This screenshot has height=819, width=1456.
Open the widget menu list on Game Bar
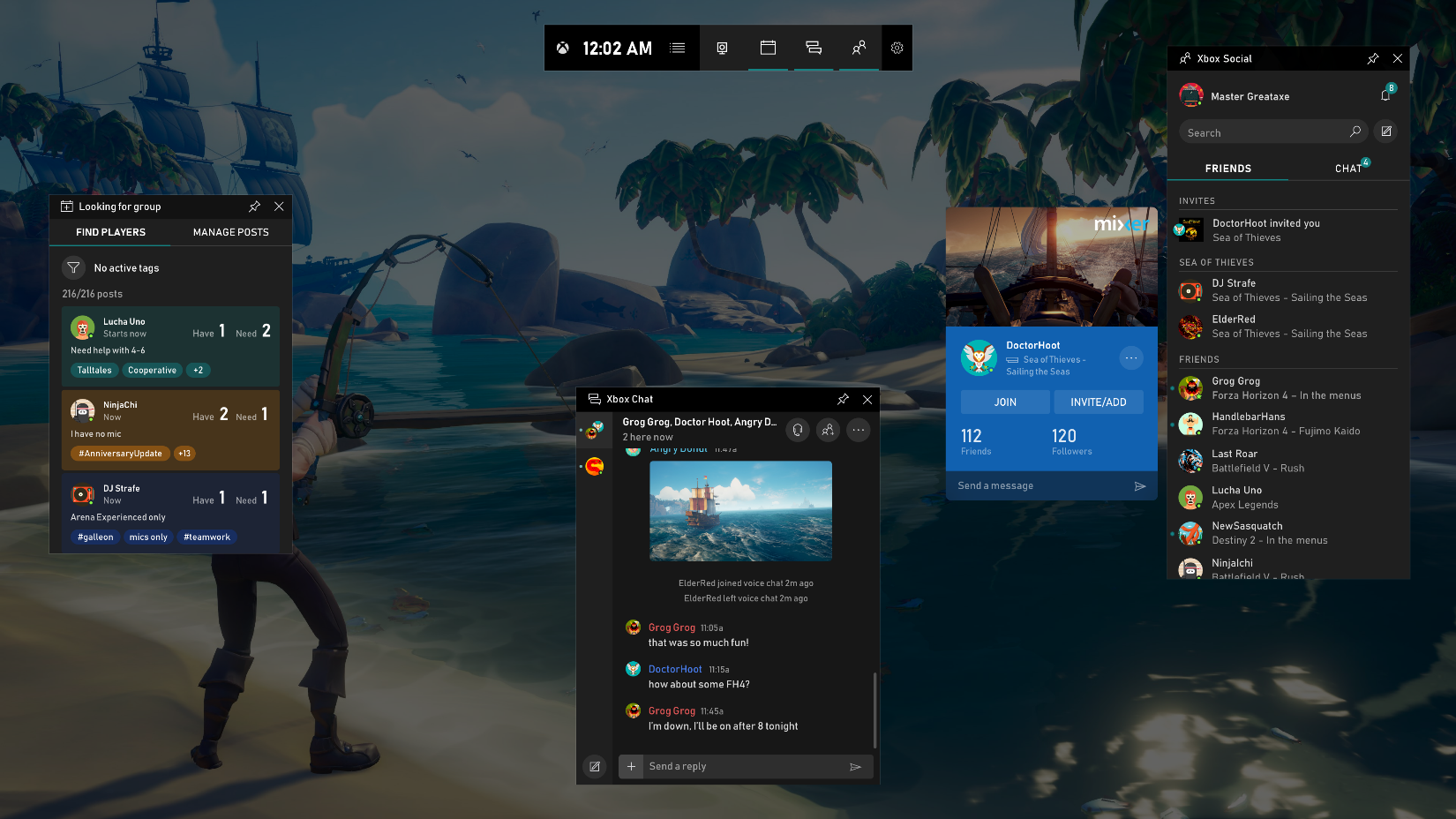(x=678, y=49)
